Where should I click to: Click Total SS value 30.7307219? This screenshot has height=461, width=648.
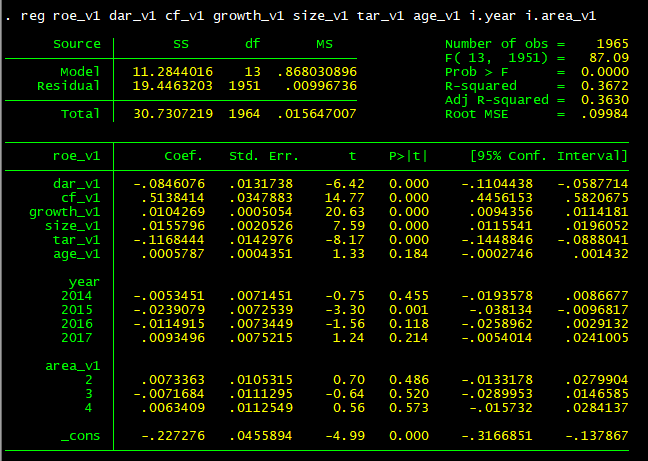tap(173, 114)
